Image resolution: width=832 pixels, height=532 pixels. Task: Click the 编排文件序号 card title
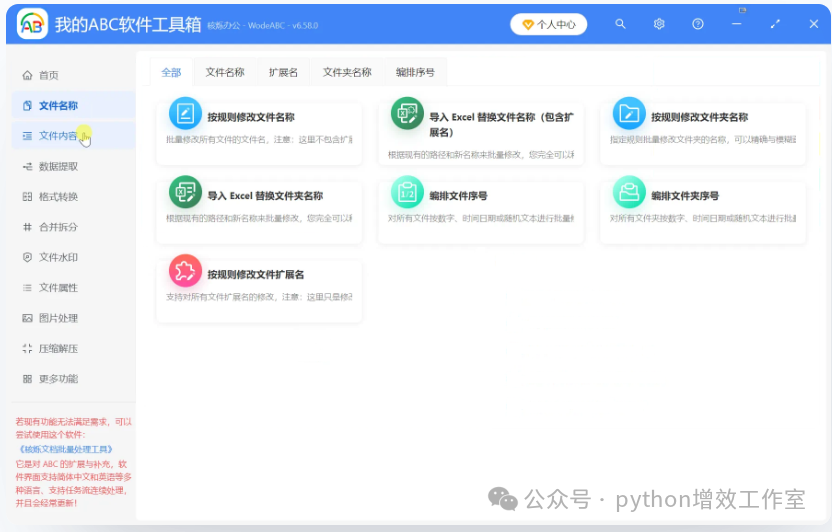click(458, 196)
